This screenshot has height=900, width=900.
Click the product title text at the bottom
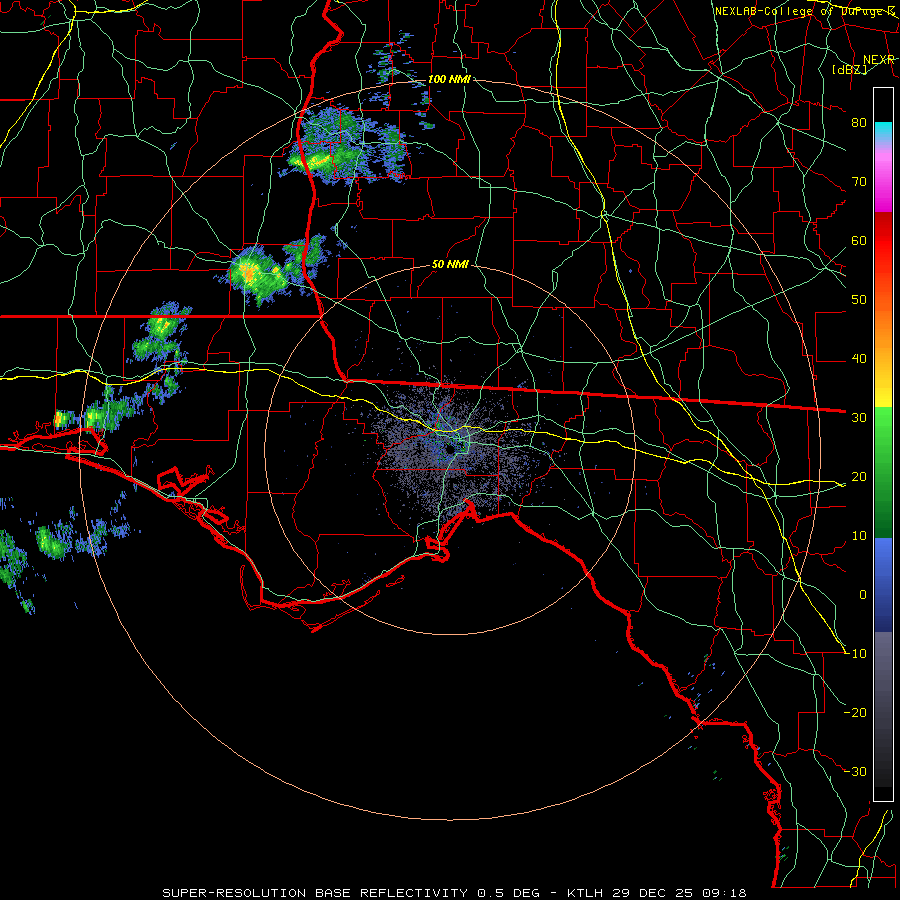tap(454, 893)
